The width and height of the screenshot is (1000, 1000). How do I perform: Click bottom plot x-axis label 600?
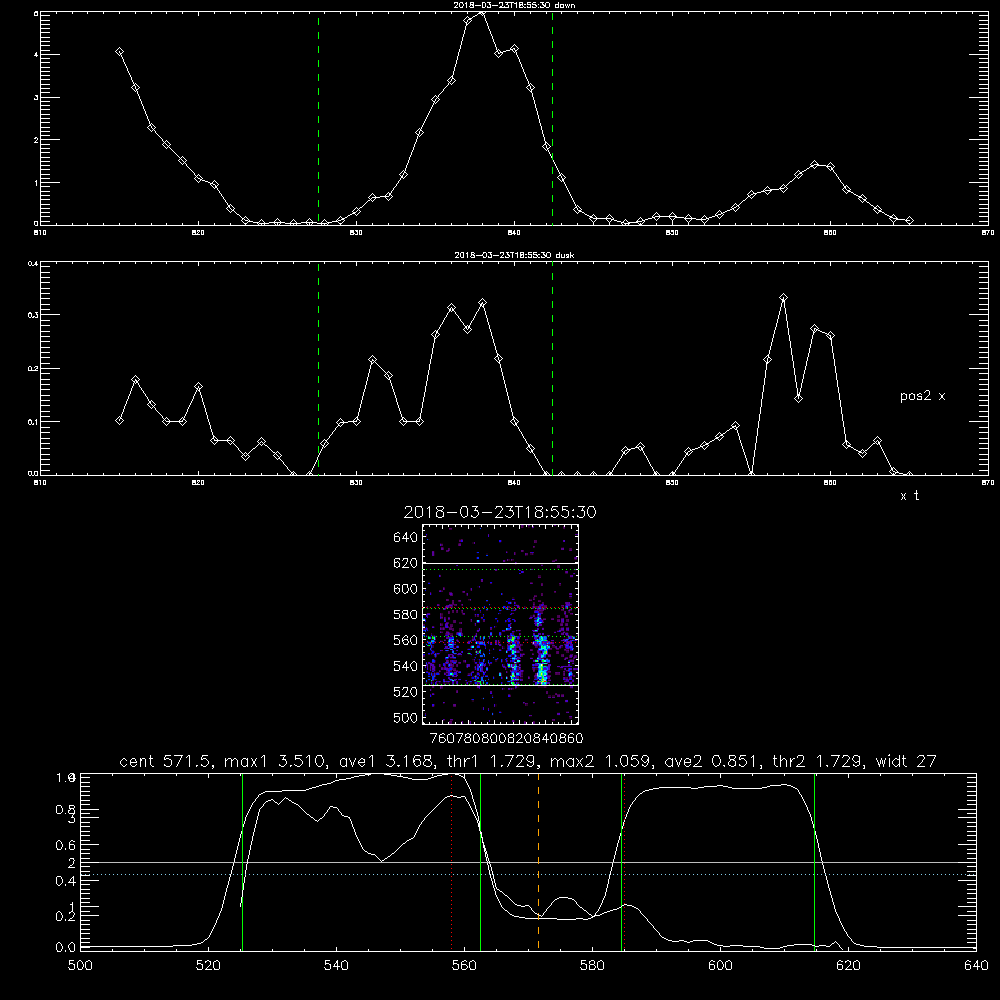(x=721, y=966)
